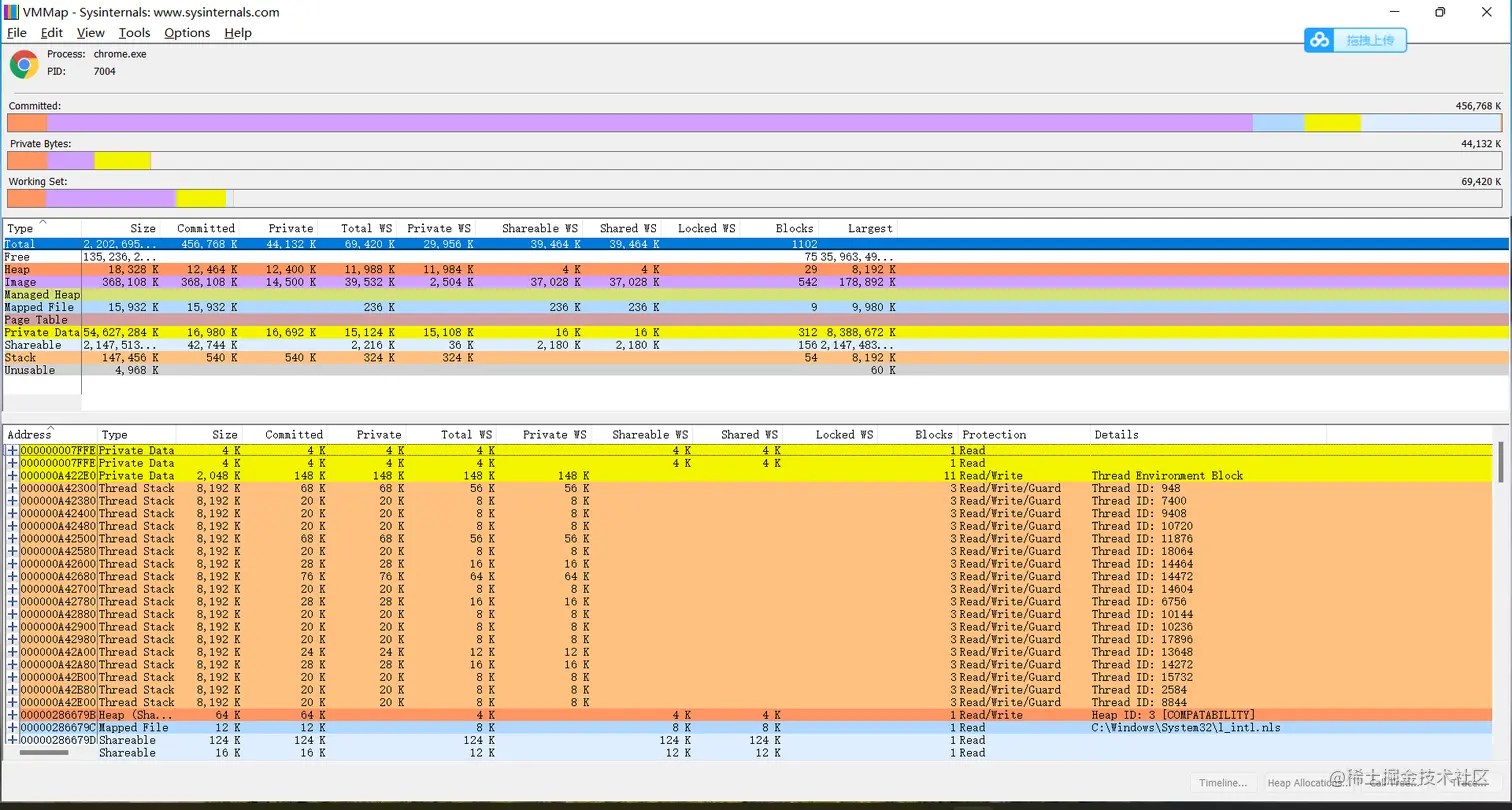Image resolution: width=1512 pixels, height=810 pixels.
Task: Click the address 000000A42B00 cell
Action: pyautogui.click(x=58, y=677)
